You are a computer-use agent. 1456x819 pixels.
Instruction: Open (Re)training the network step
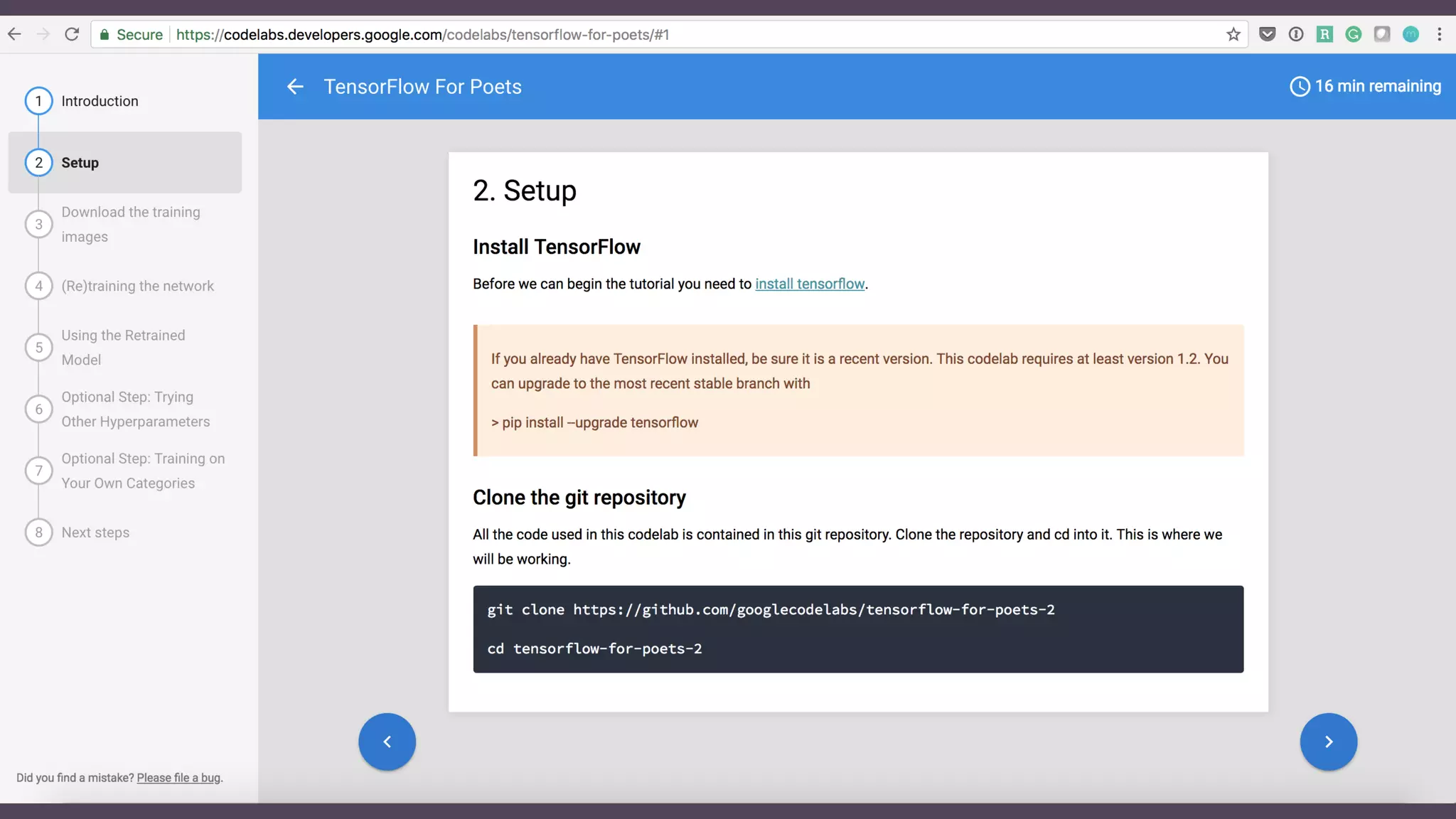(137, 286)
